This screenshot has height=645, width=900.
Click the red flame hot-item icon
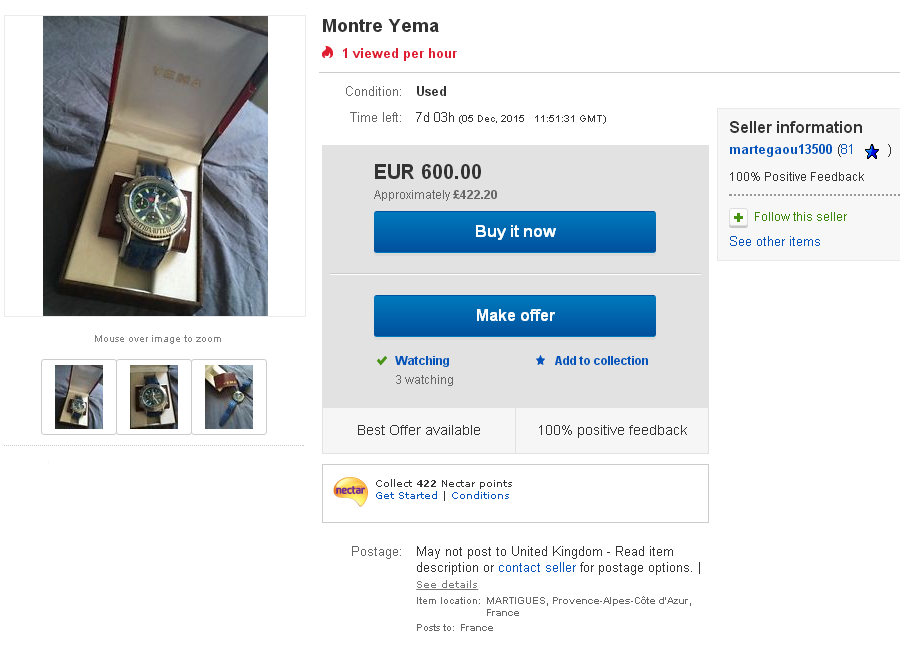point(327,53)
